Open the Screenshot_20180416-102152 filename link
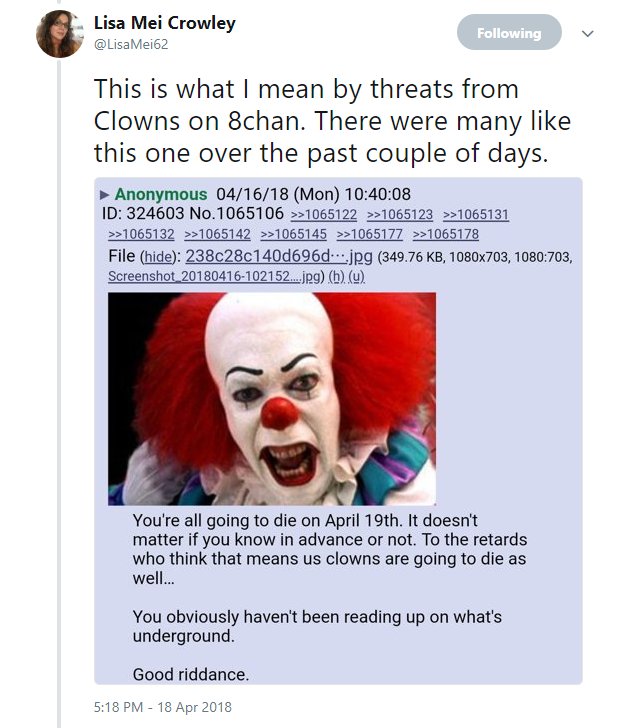The height and width of the screenshot is (728, 635). click(x=214, y=276)
